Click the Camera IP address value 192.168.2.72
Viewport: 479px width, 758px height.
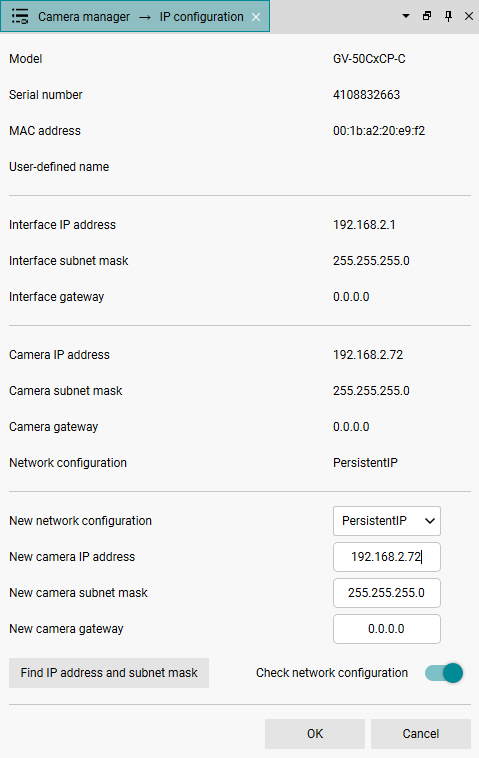368,355
